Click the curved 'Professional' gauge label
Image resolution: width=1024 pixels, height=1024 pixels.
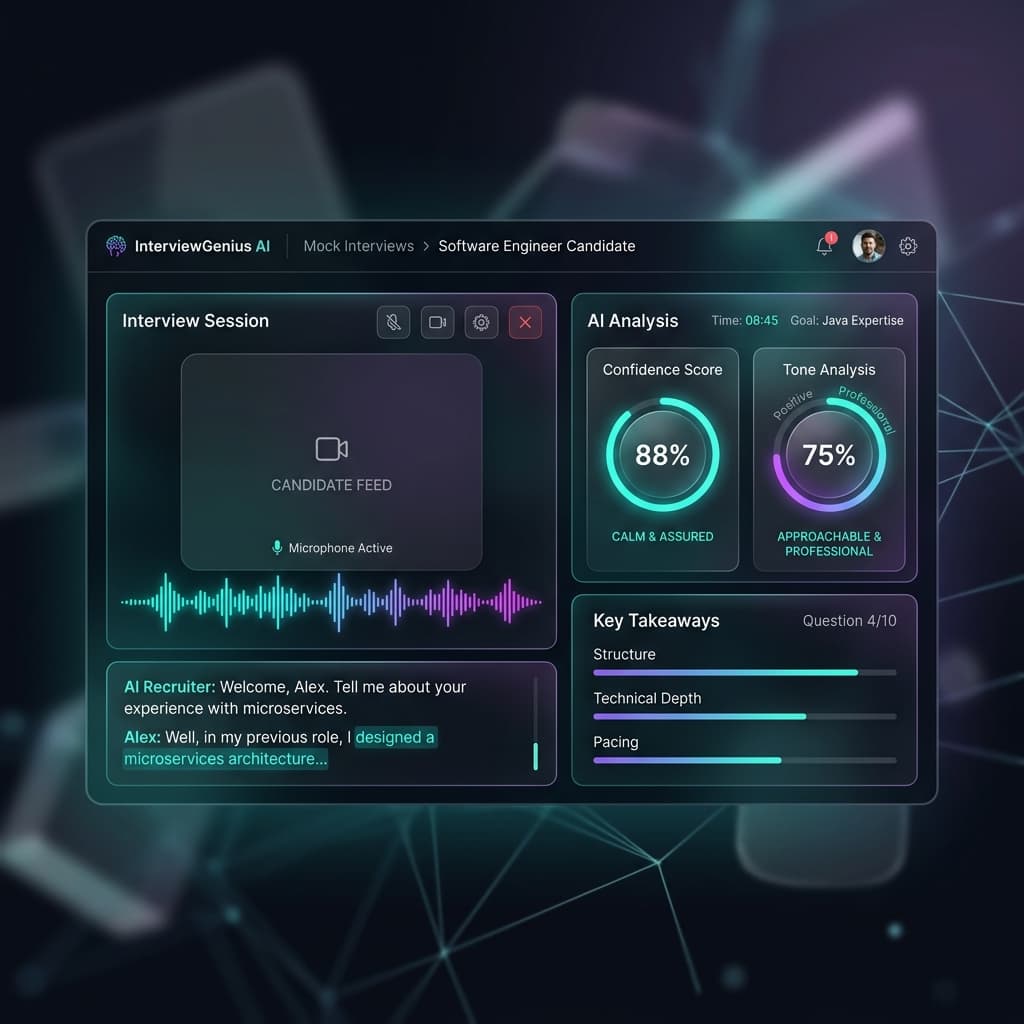(x=867, y=409)
